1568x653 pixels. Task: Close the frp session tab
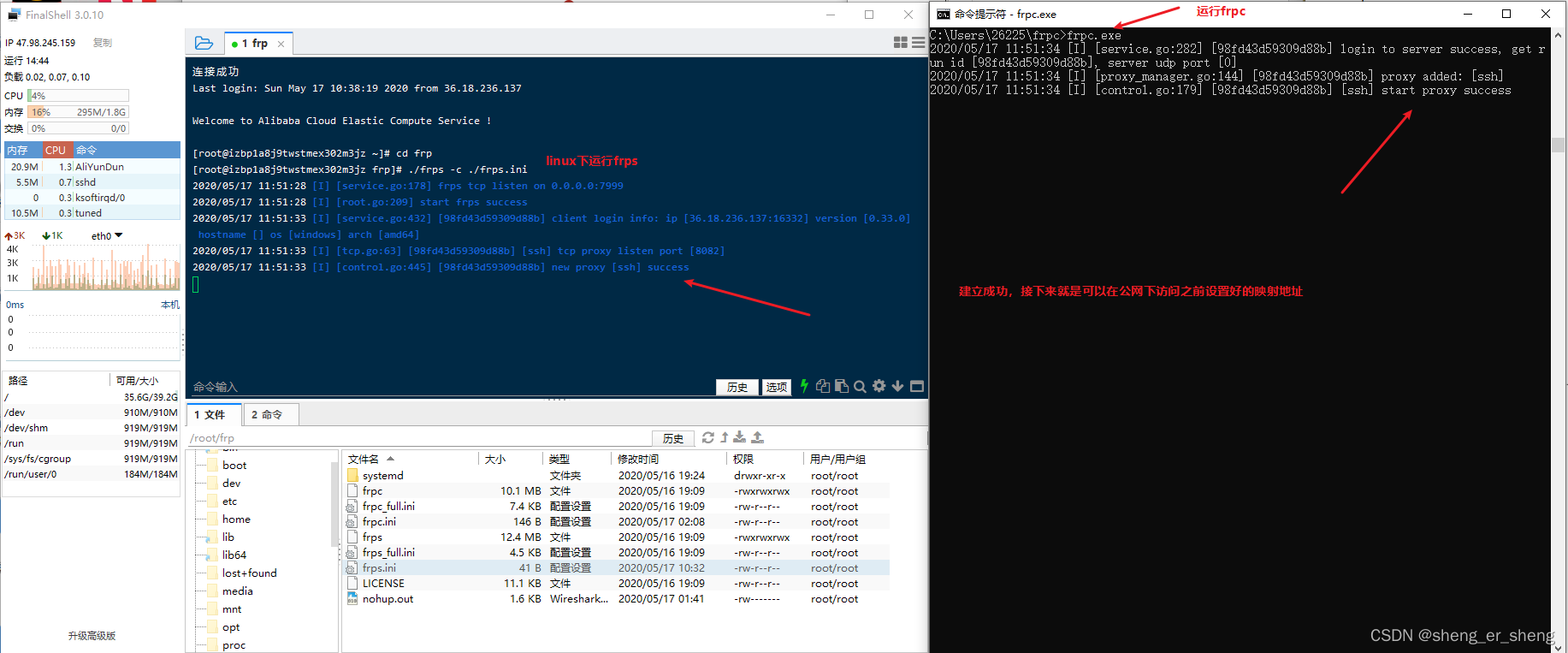tap(281, 44)
